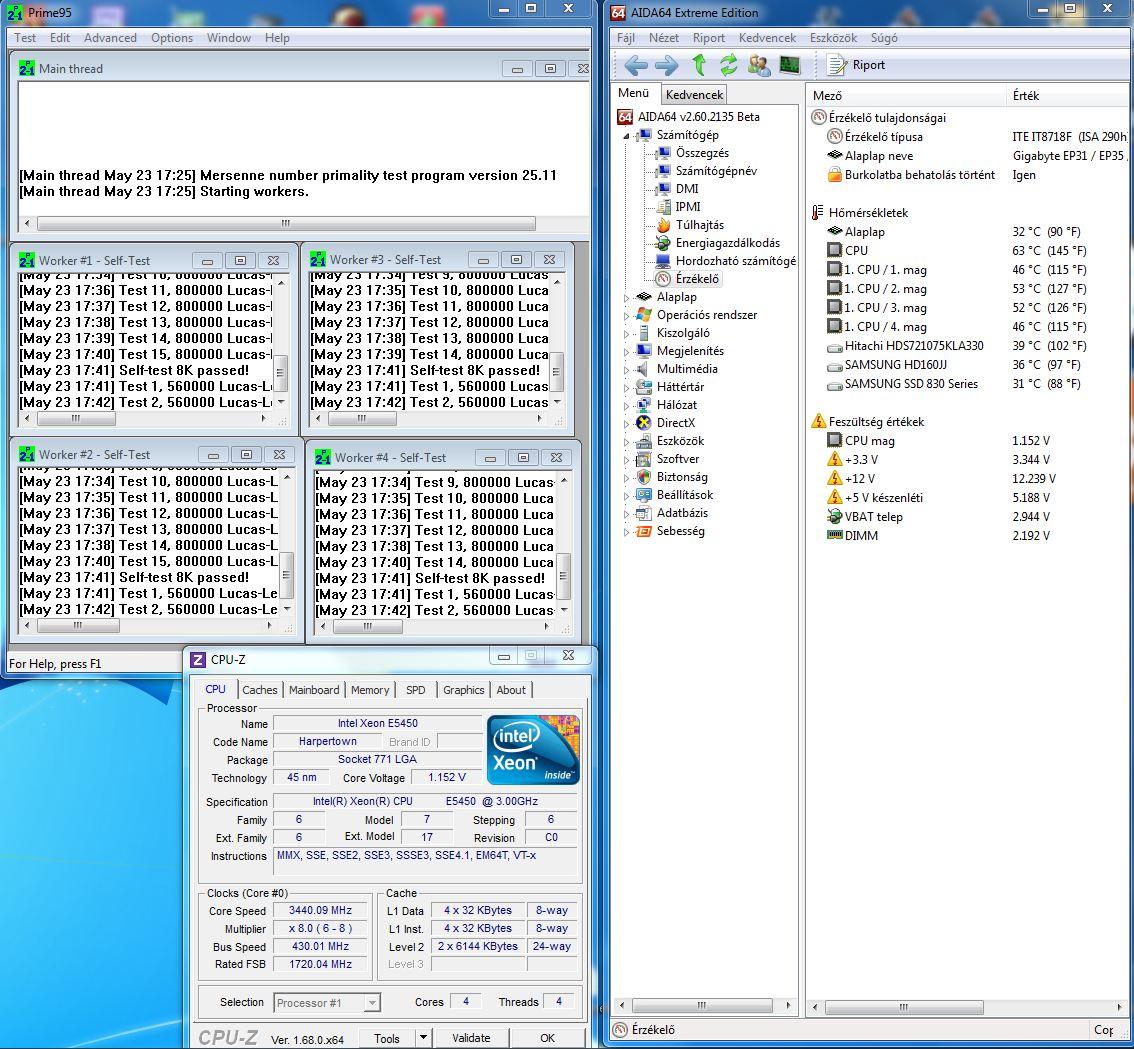This screenshot has height=1049, width=1134.
Task: Expand the Alaplap tree node
Action: click(x=626, y=297)
